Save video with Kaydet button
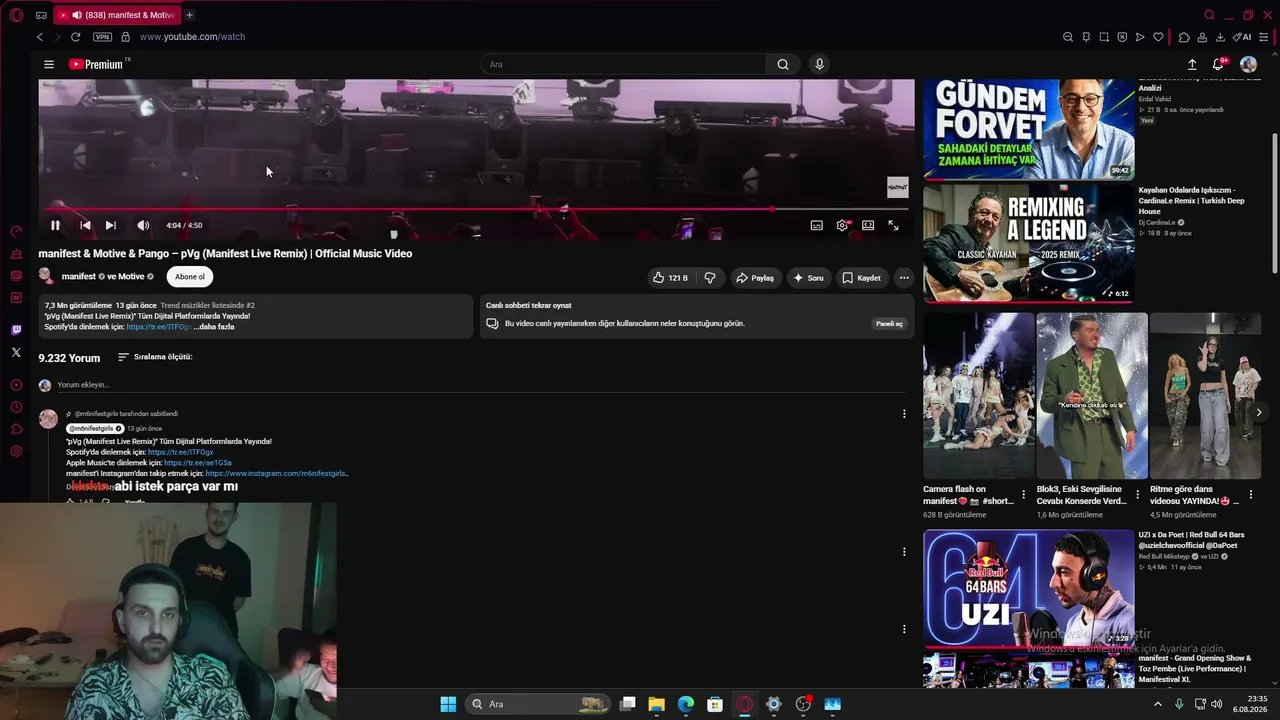1280x720 pixels. [861, 277]
